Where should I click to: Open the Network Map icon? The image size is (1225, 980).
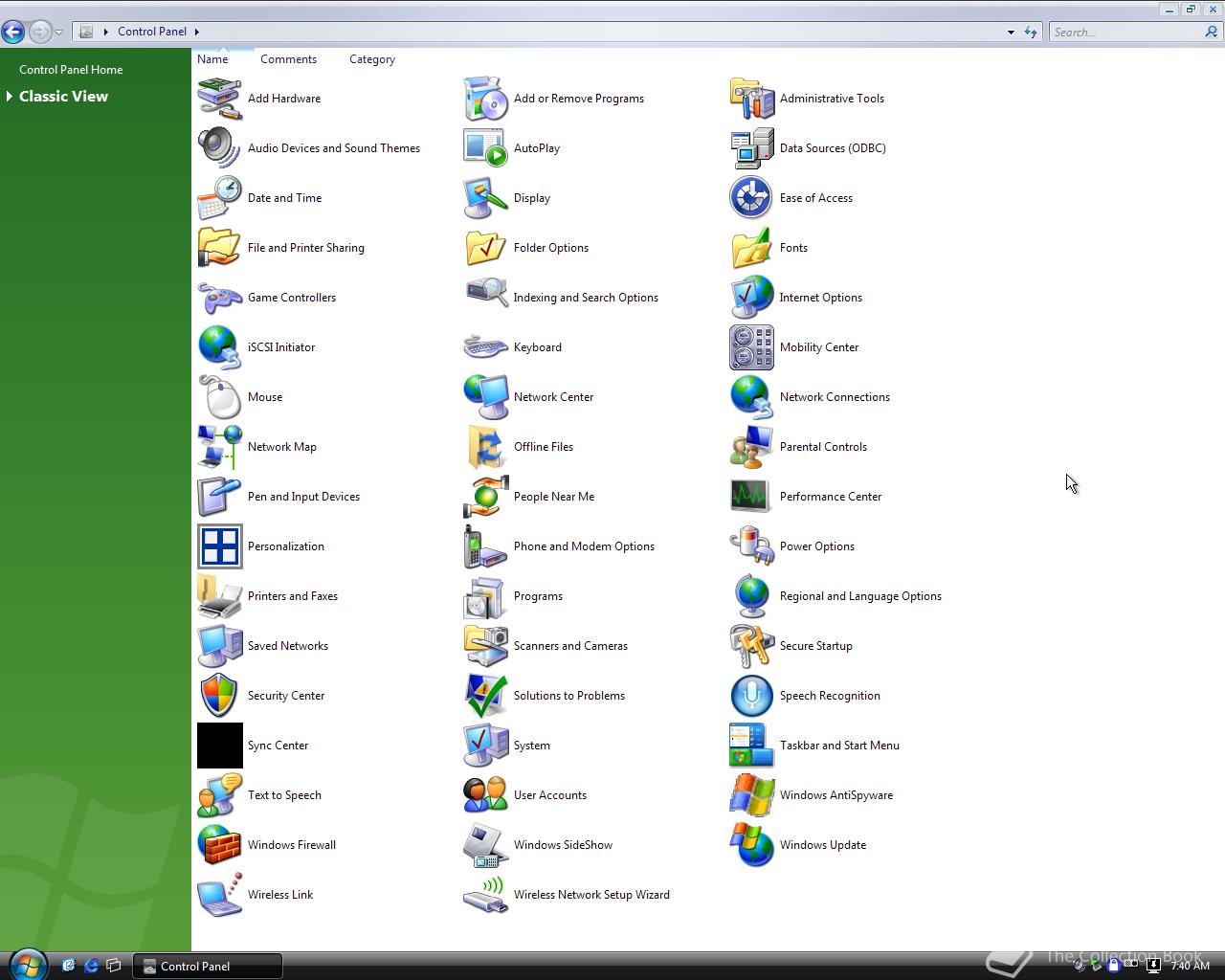pyautogui.click(x=219, y=447)
